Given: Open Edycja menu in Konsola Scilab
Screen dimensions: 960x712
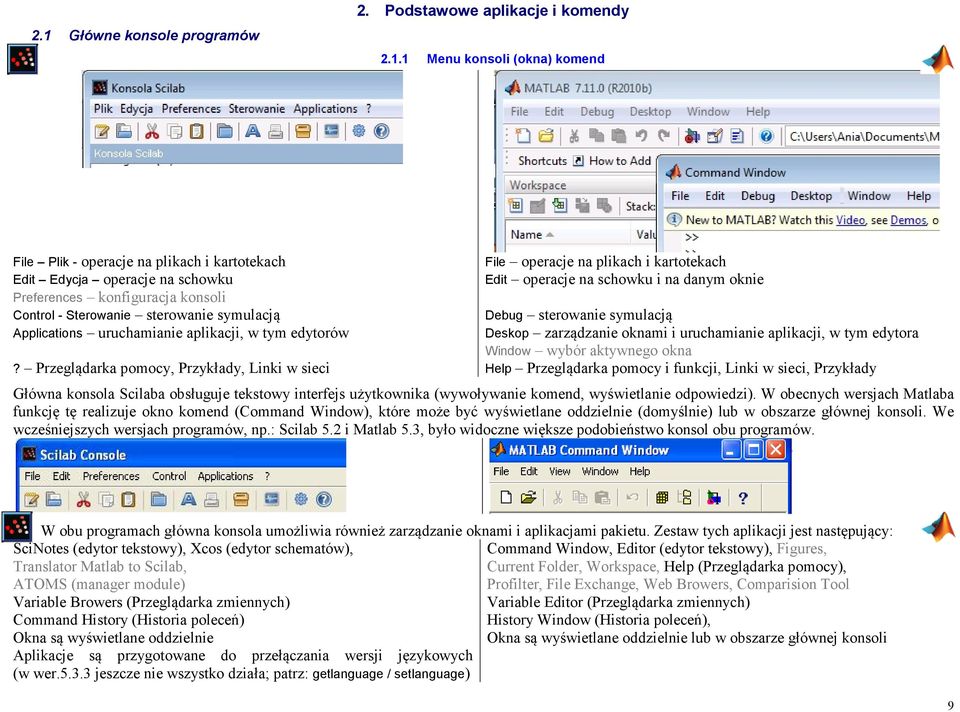Looking at the screenshot, I should (x=136, y=108).
